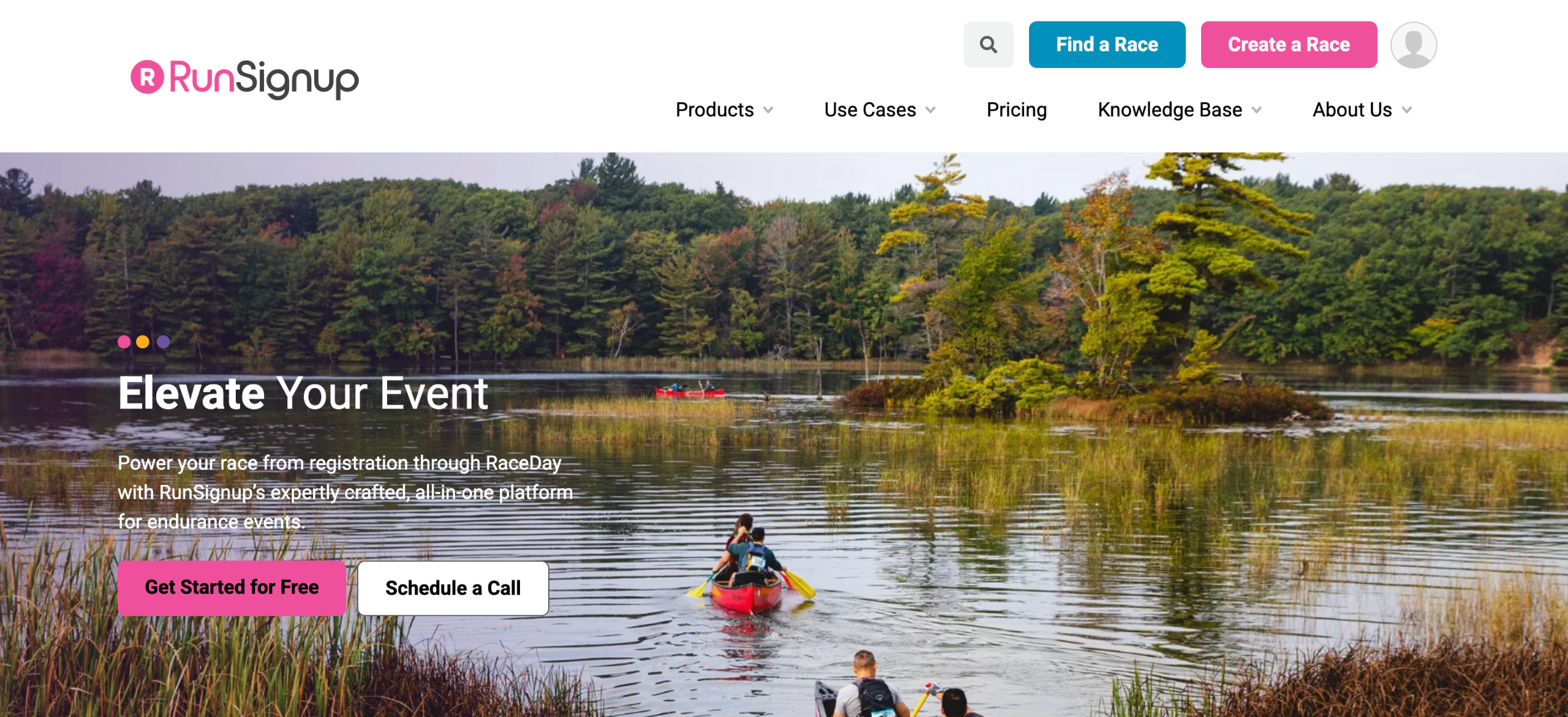Expand the Use Cases dropdown chevron
Viewport: 1568px width, 717px height.
click(930, 110)
